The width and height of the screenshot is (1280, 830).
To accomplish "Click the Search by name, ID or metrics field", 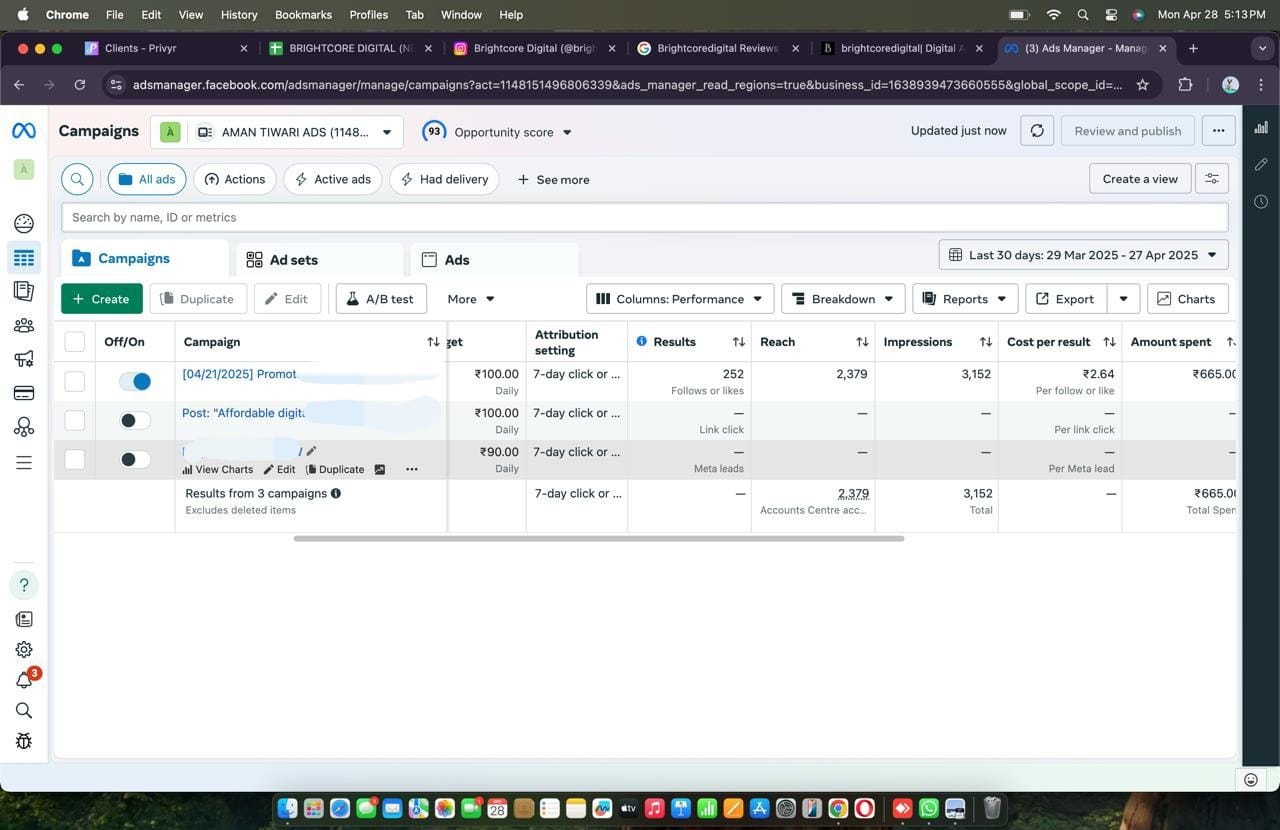I will click(644, 217).
